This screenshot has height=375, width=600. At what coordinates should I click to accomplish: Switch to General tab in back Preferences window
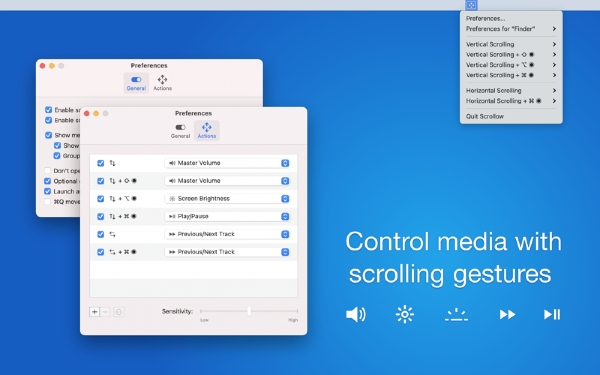(136, 83)
